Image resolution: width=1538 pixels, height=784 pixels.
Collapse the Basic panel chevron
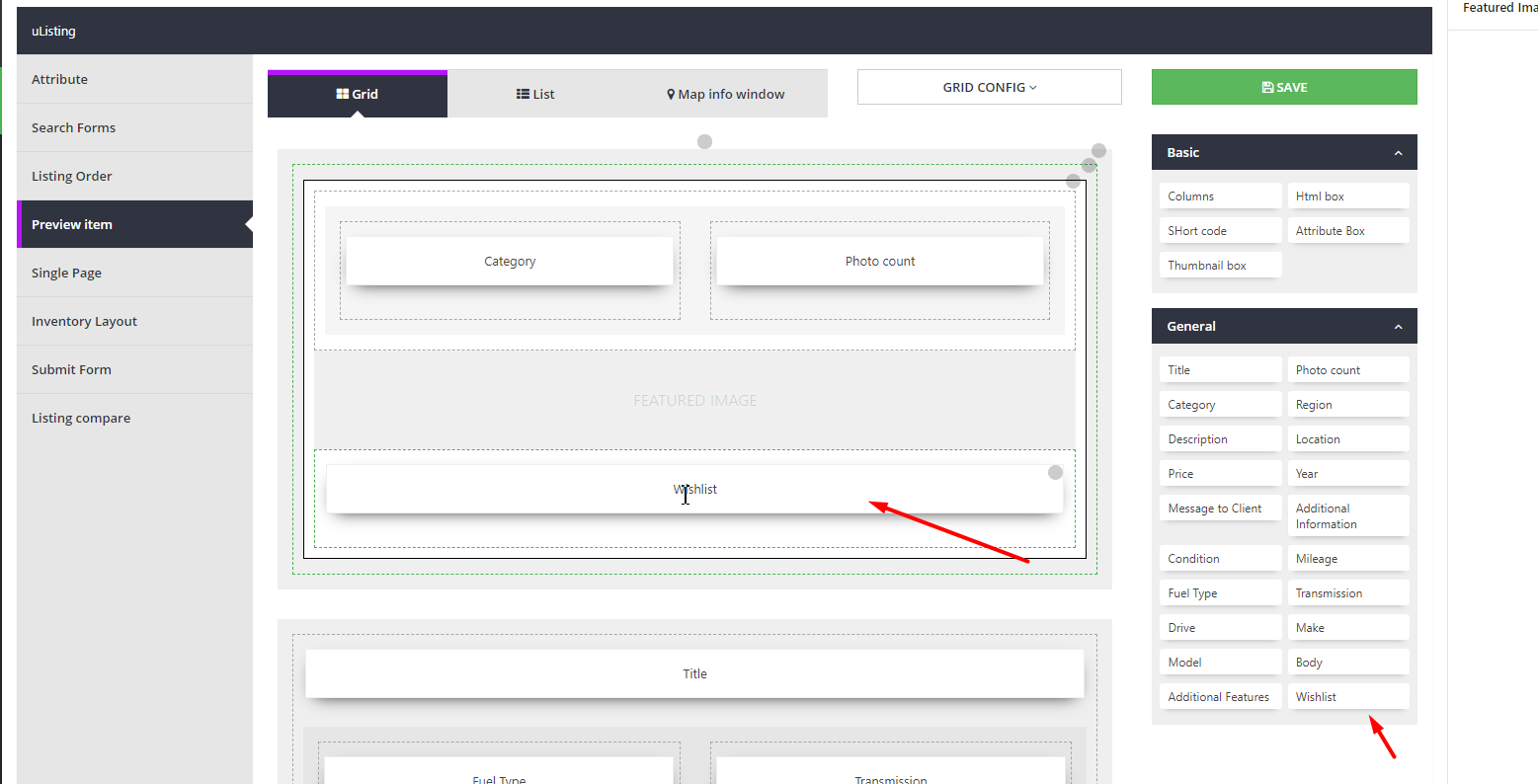point(1398,153)
